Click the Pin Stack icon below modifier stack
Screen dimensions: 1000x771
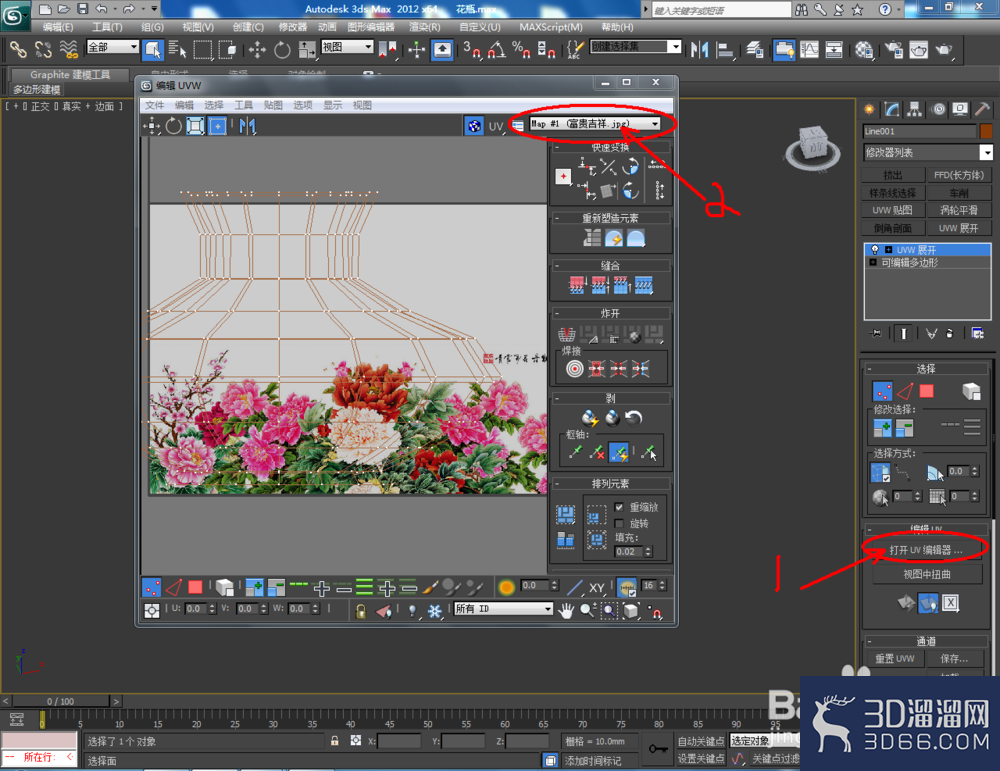click(x=876, y=333)
